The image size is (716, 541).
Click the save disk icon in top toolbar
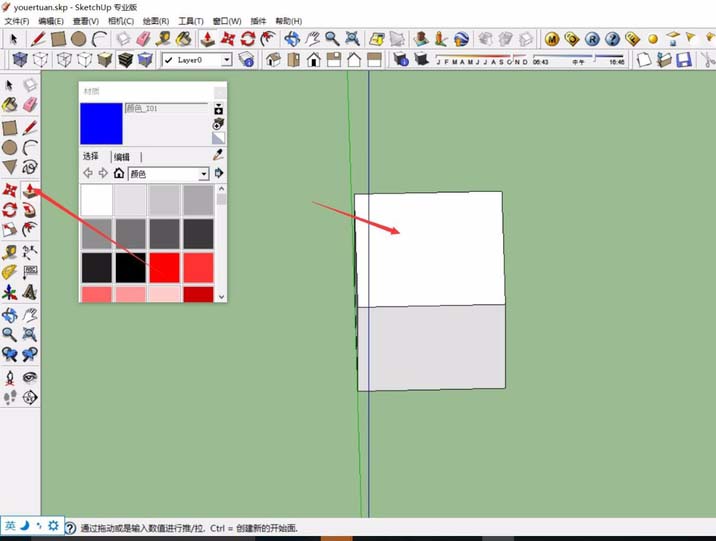click(684, 60)
